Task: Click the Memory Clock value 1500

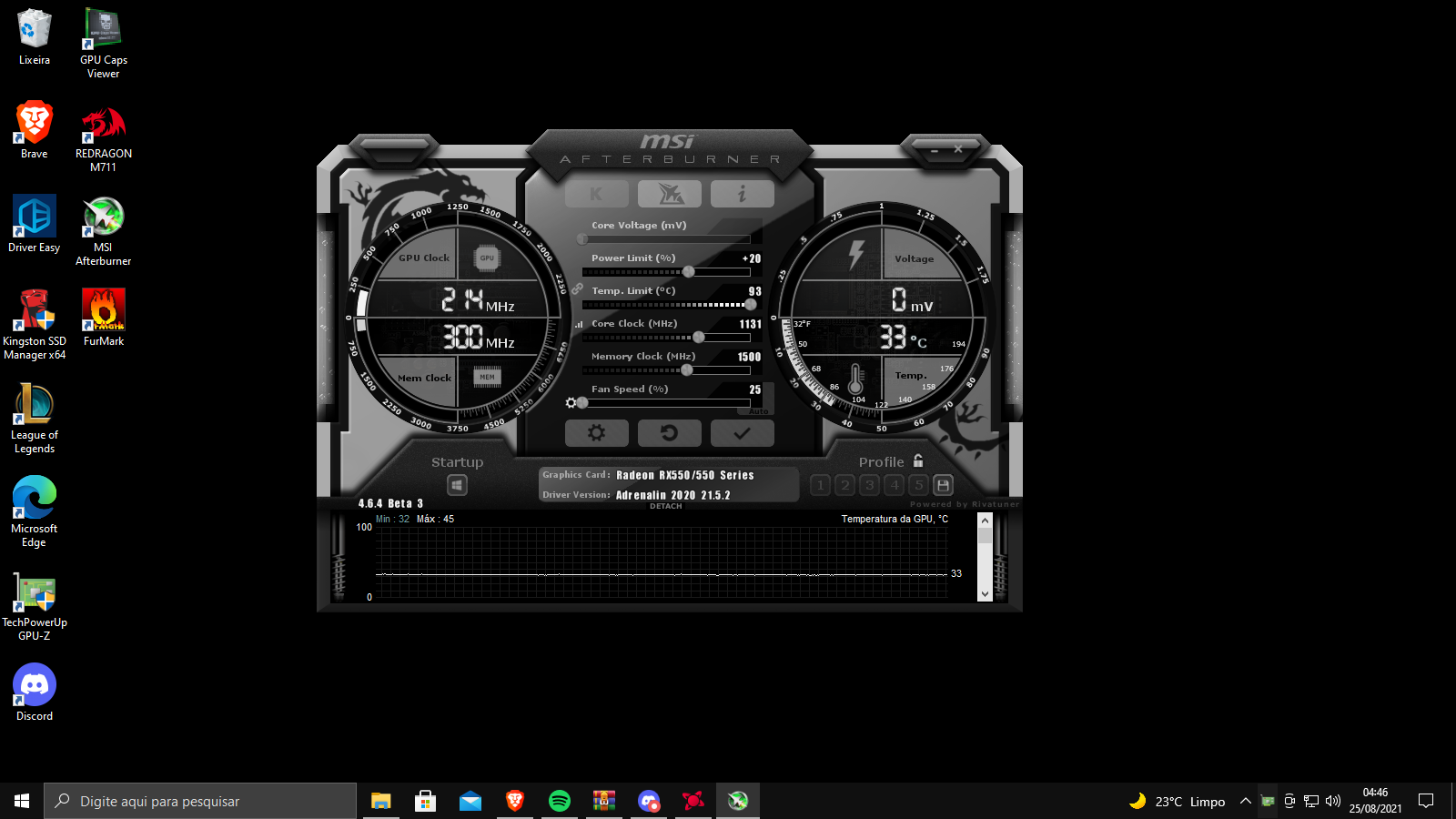Action: pos(749,357)
